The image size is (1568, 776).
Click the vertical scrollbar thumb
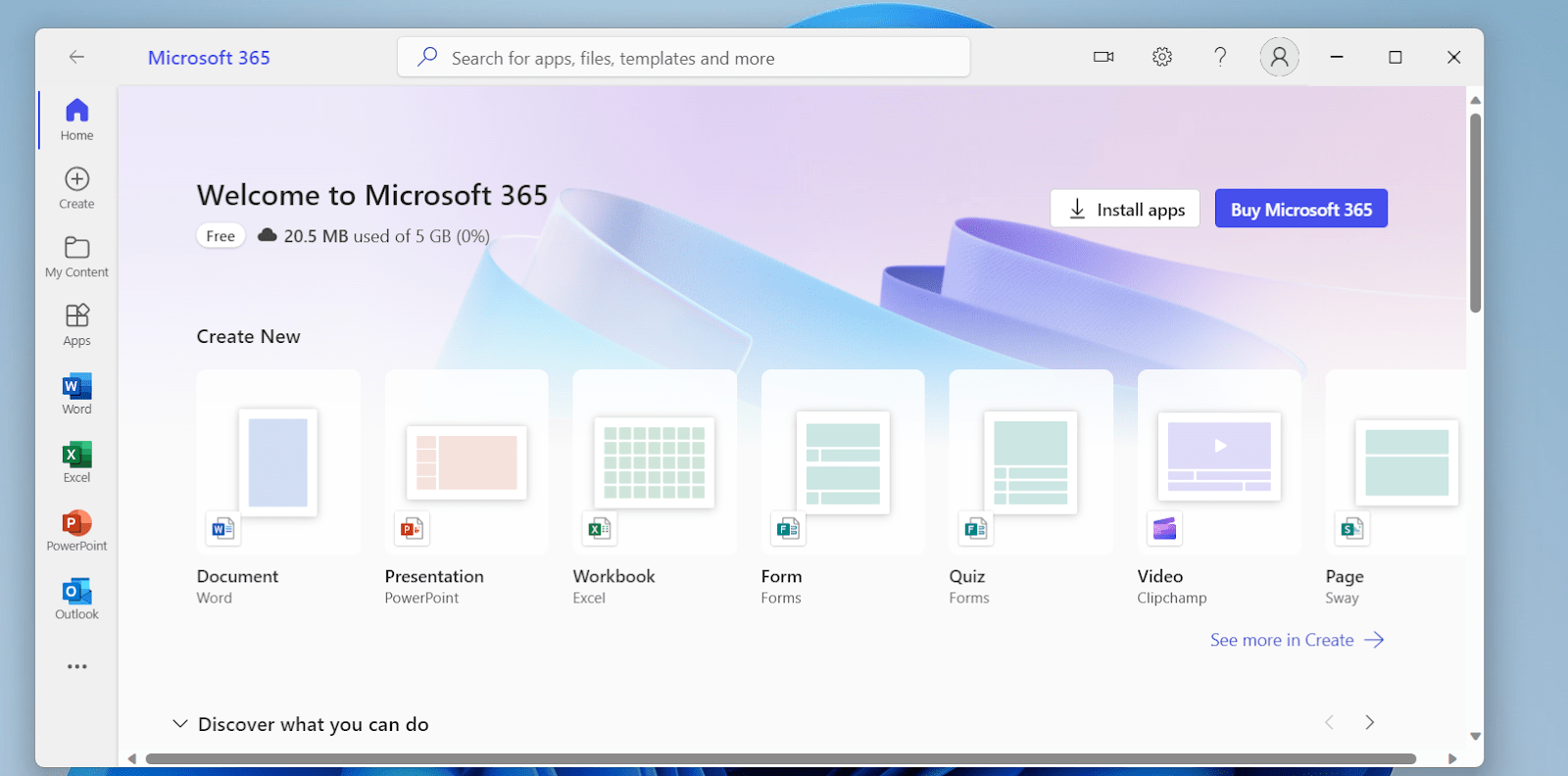coord(1475,212)
